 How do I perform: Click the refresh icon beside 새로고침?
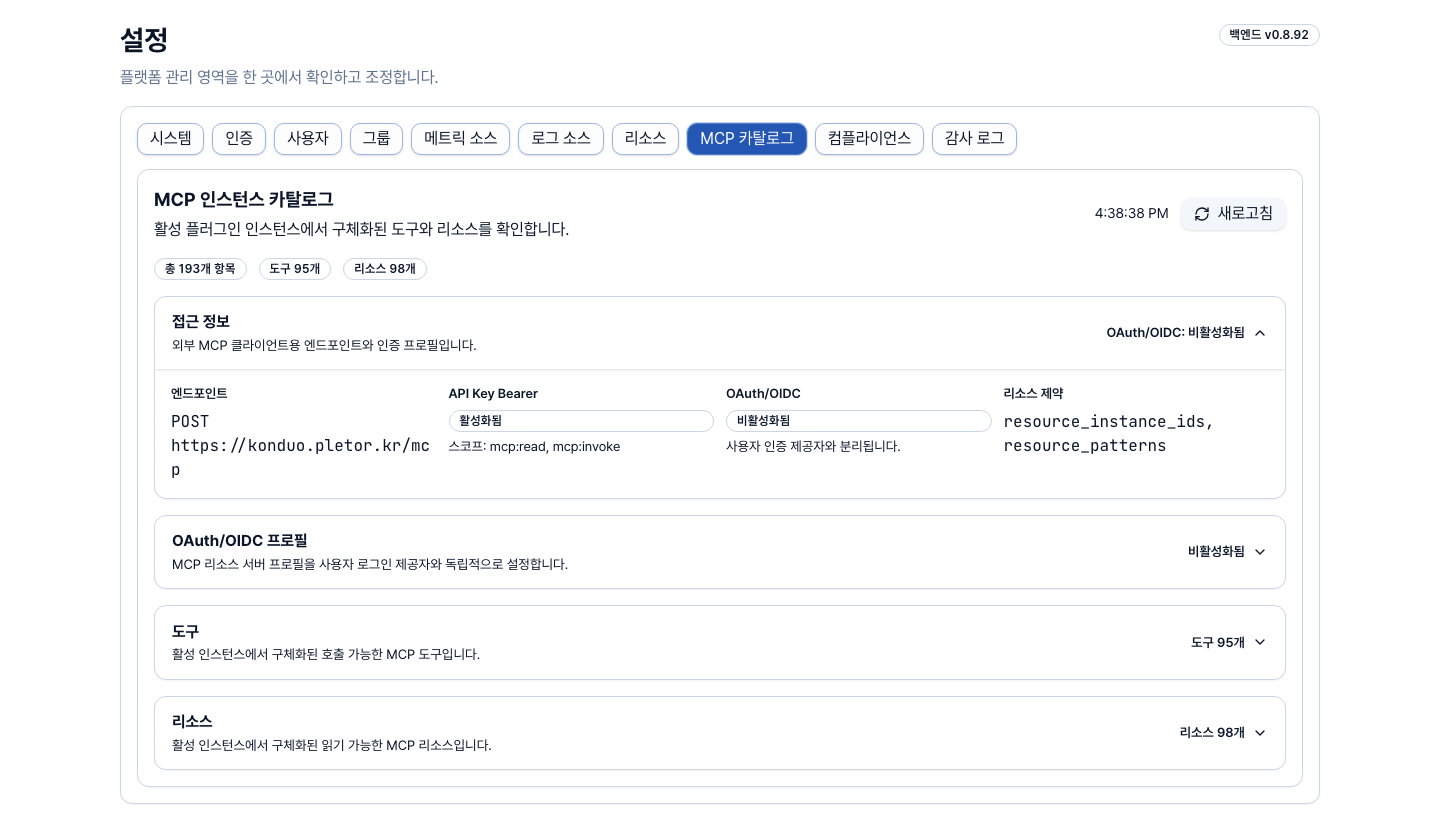click(1202, 214)
